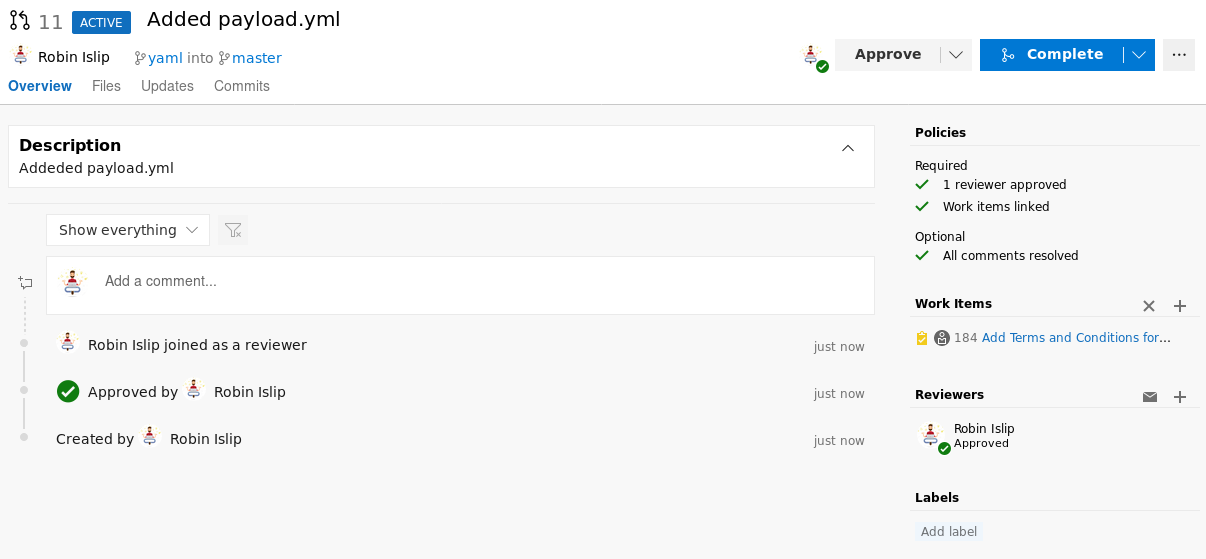The height and width of the screenshot is (559, 1206).
Task: Collapse the Description section
Action: coord(848,148)
